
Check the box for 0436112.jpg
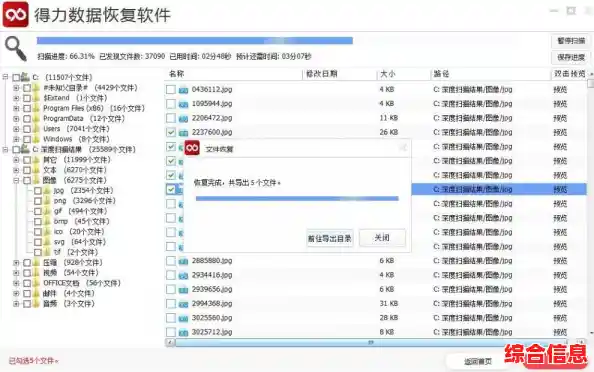pyautogui.click(x=171, y=89)
